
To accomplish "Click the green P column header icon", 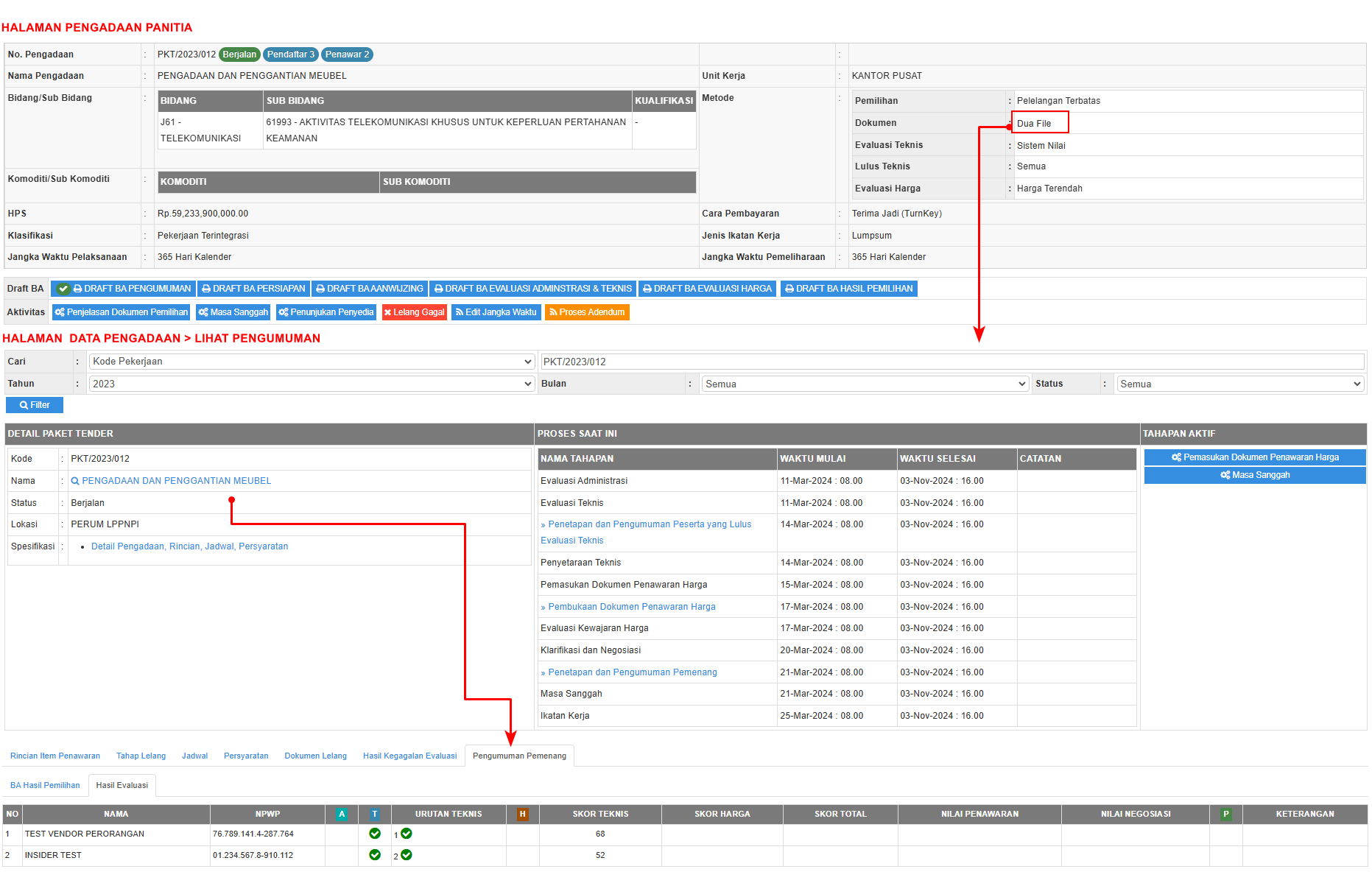I will (1225, 814).
